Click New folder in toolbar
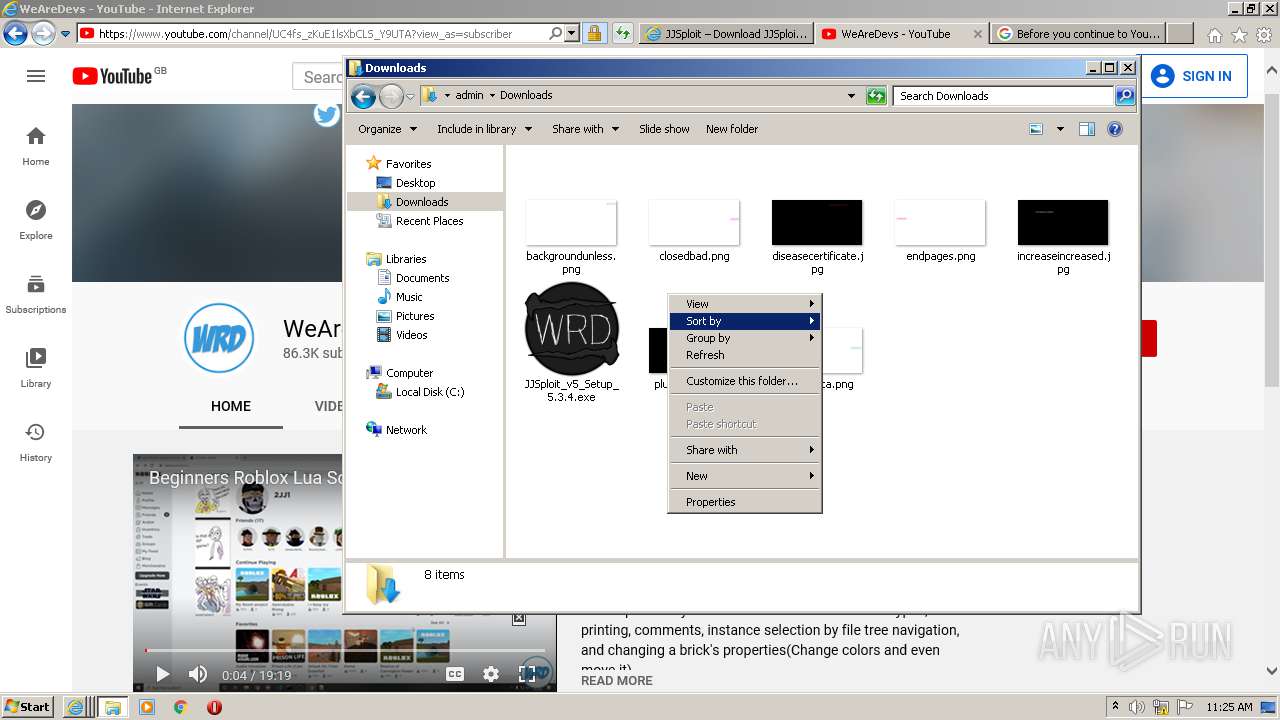1280x720 pixels. tap(732, 129)
